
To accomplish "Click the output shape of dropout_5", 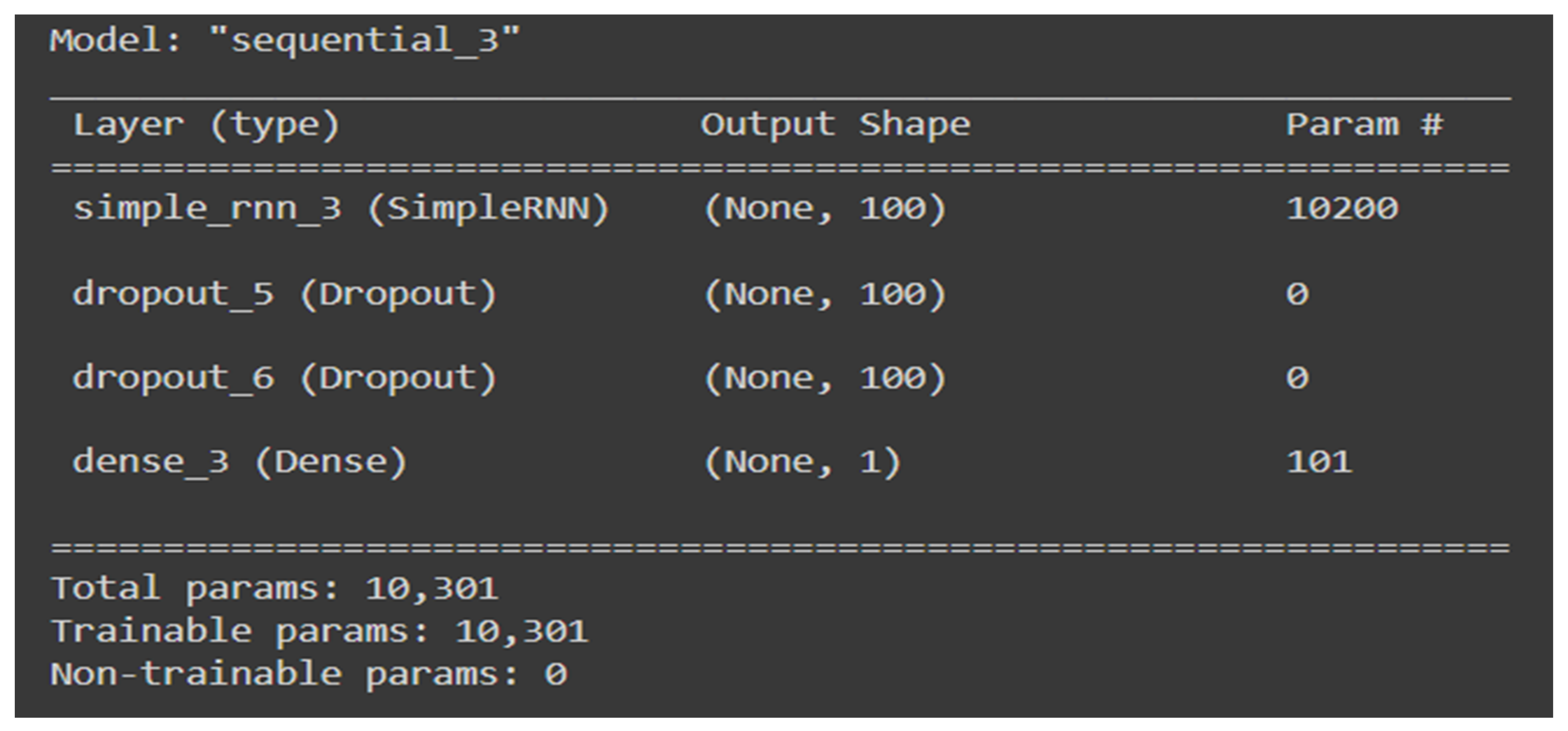I will pos(824,294).
